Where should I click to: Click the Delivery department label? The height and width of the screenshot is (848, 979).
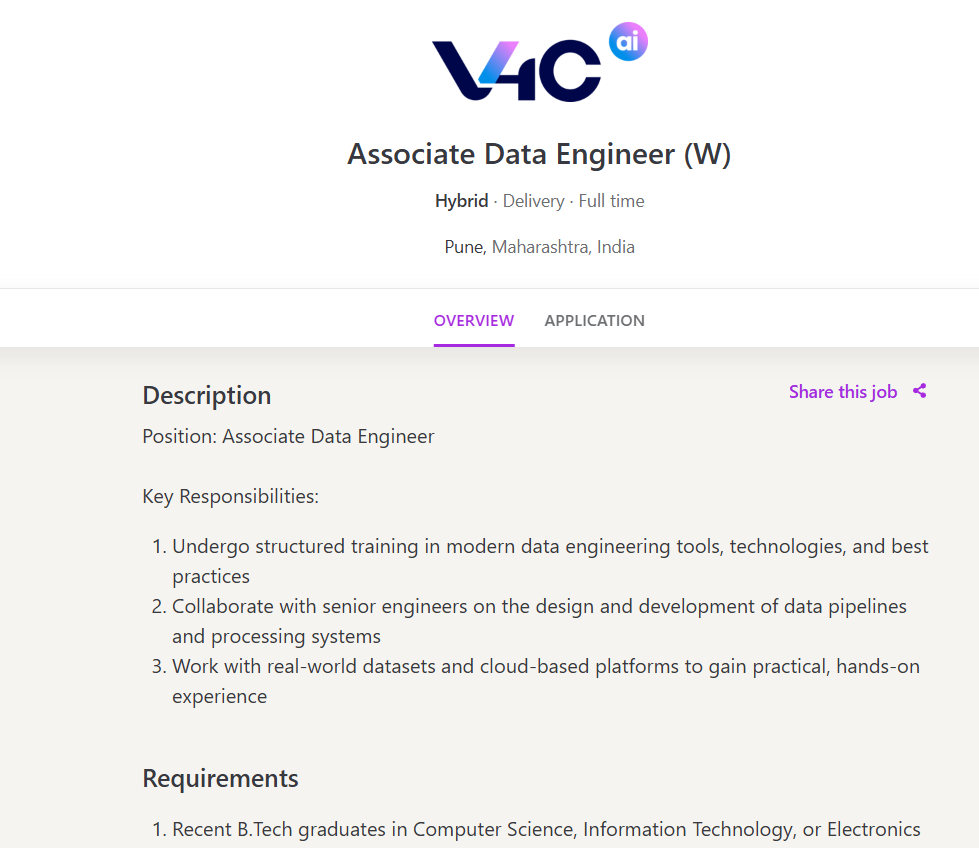(x=533, y=201)
